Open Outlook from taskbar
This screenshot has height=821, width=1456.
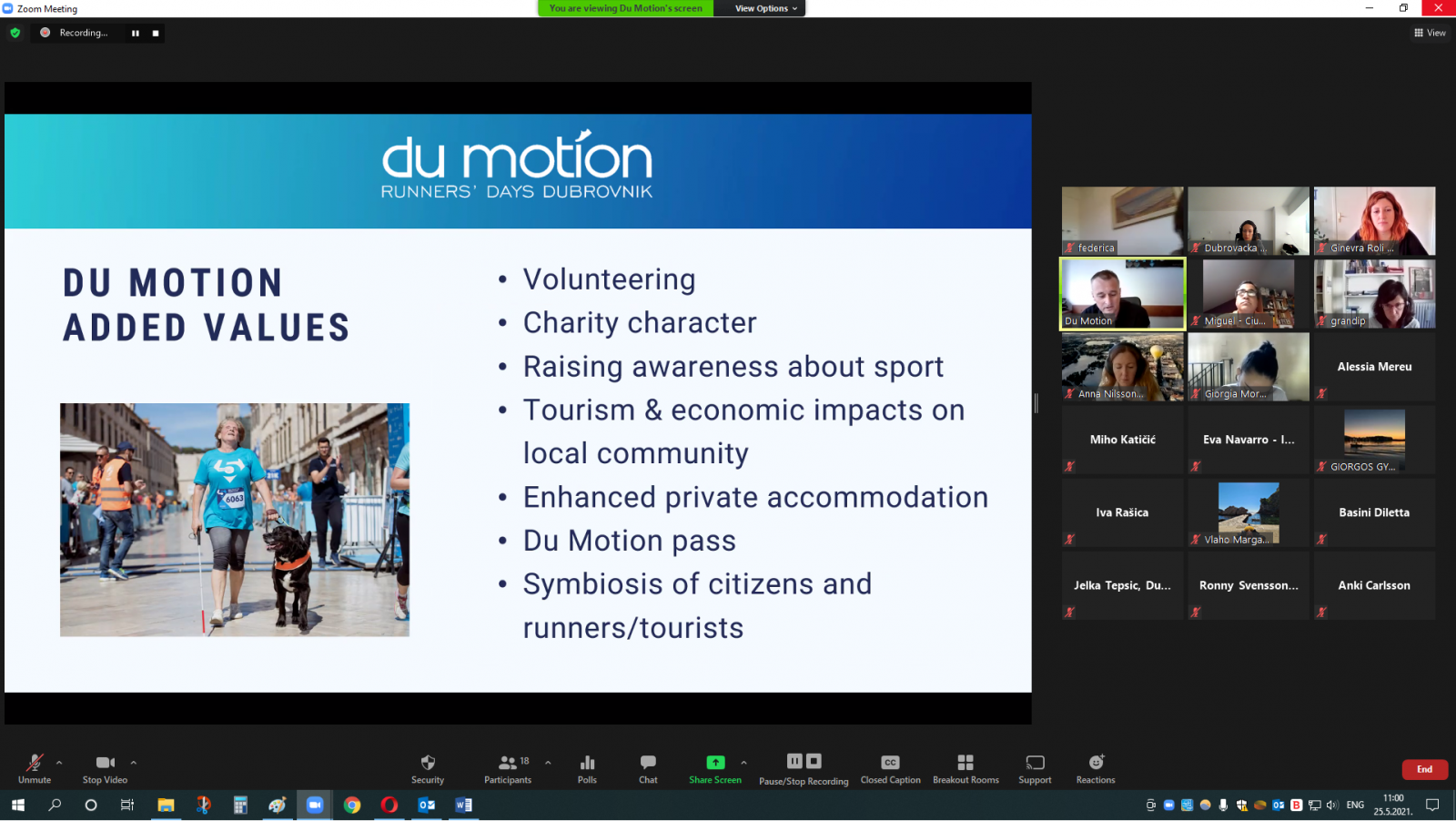(x=427, y=805)
